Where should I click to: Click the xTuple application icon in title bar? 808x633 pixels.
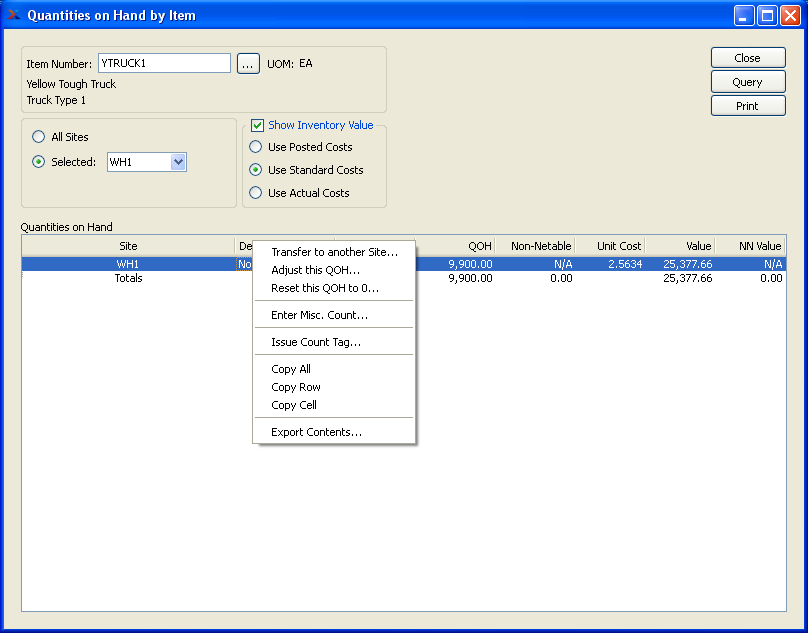tap(13, 15)
